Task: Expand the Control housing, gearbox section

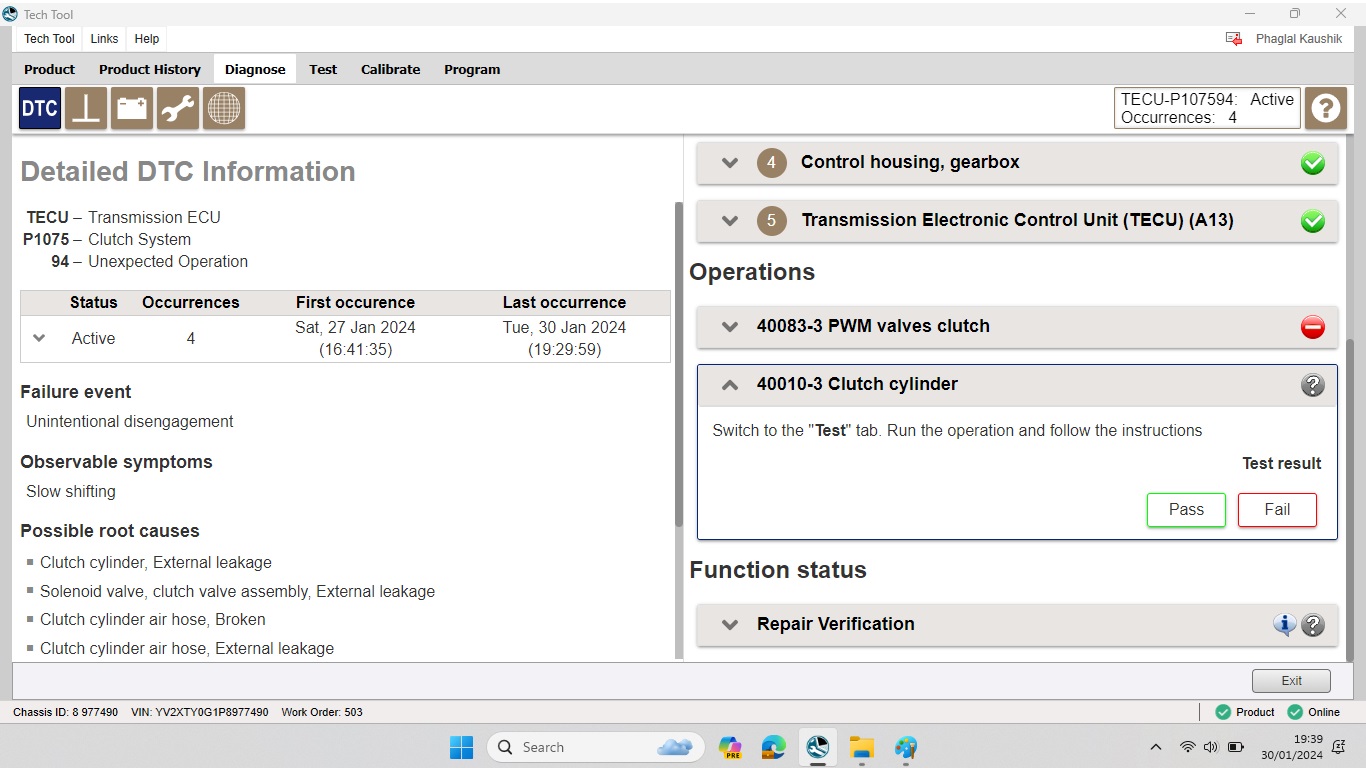Action: click(x=730, y=163)
